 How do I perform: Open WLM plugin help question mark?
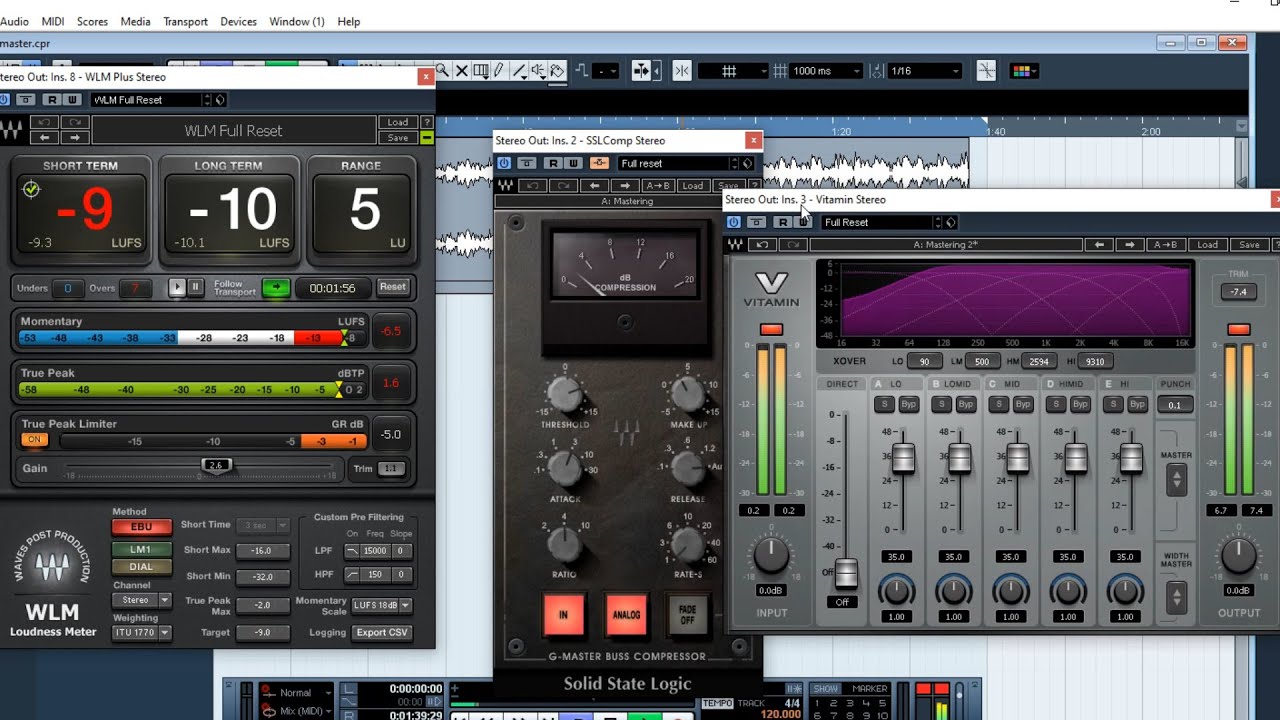click(427, 122)
